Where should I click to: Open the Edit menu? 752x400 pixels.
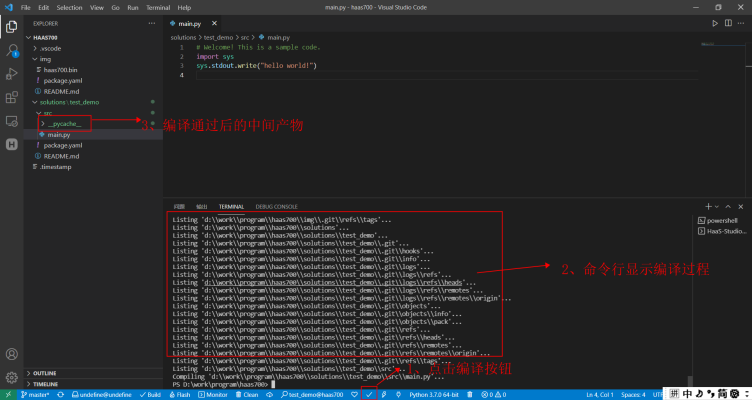(44, 7)
